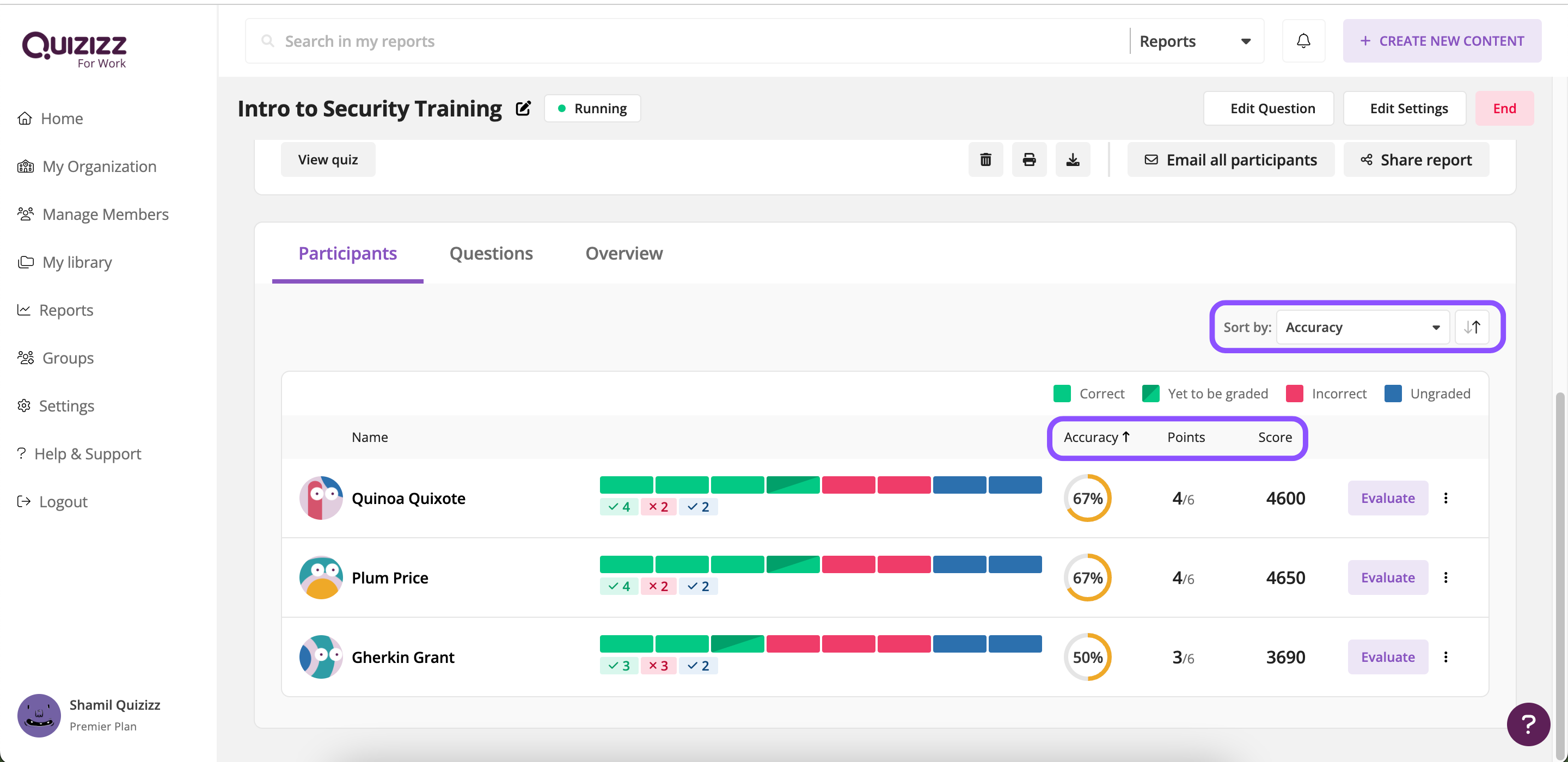Evaluate Plum Price's responses

coord(1388,577)
